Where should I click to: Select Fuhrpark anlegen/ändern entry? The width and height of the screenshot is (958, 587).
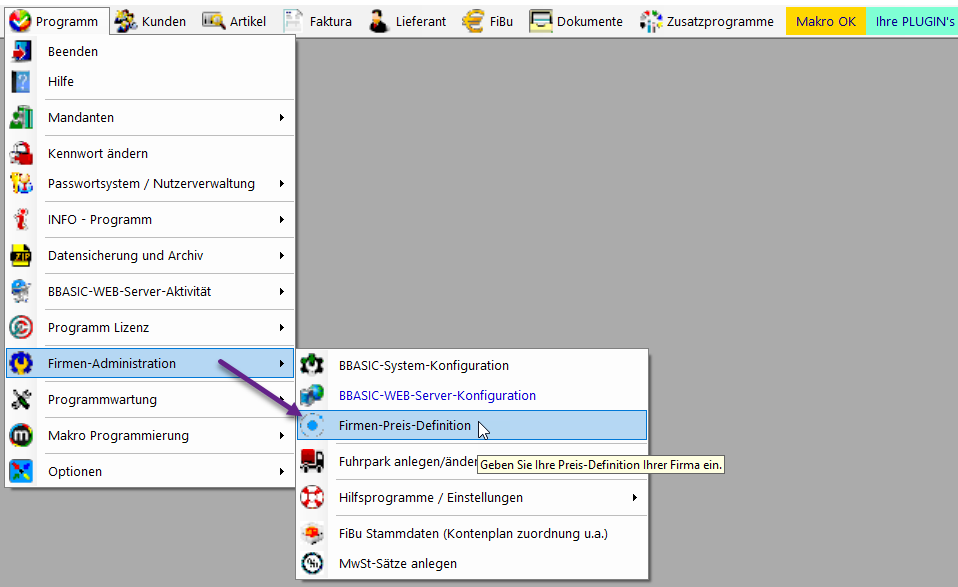[x=472, y=461]
